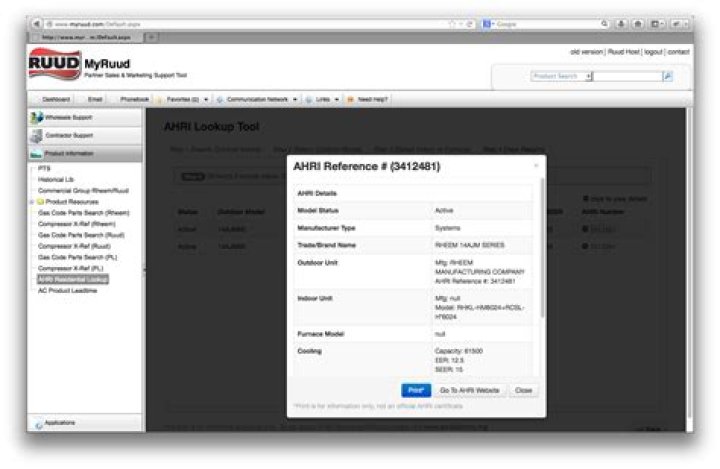
Task: Click the Links toolbar icon
Action: click(309, 100)
